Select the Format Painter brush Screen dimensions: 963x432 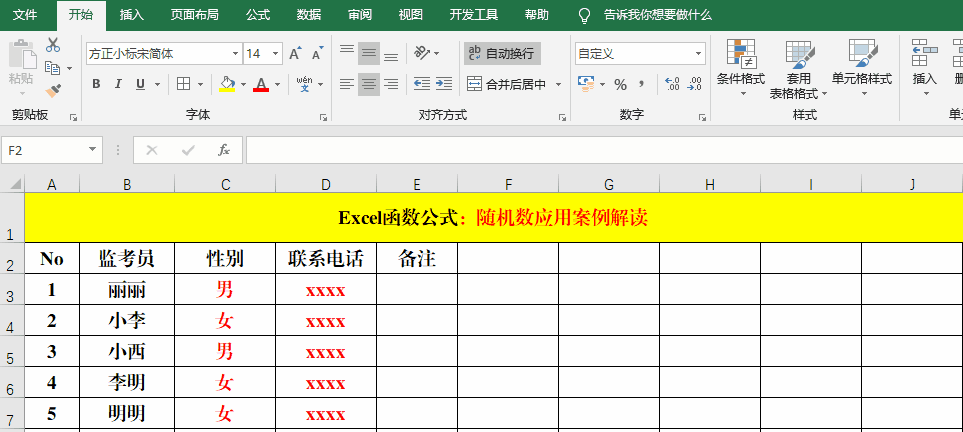[x=53, y=90]
